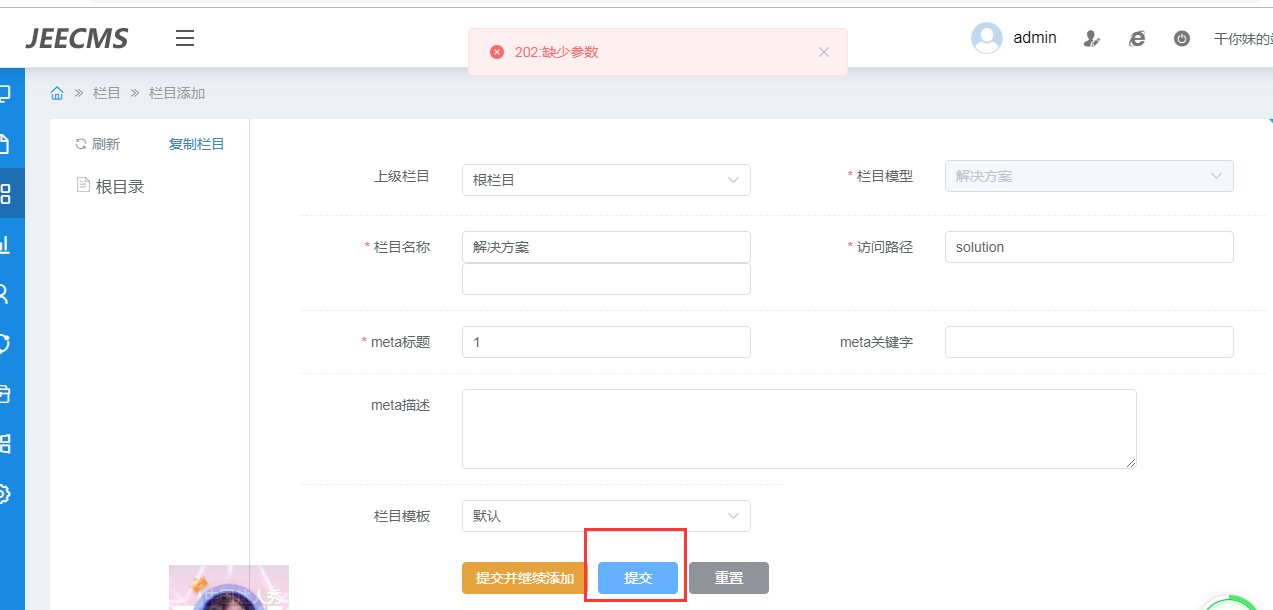The width and height of the screenshot is (1273, 610).
Task: Click the power logout icon
Action: click(x=1182, y=39)
